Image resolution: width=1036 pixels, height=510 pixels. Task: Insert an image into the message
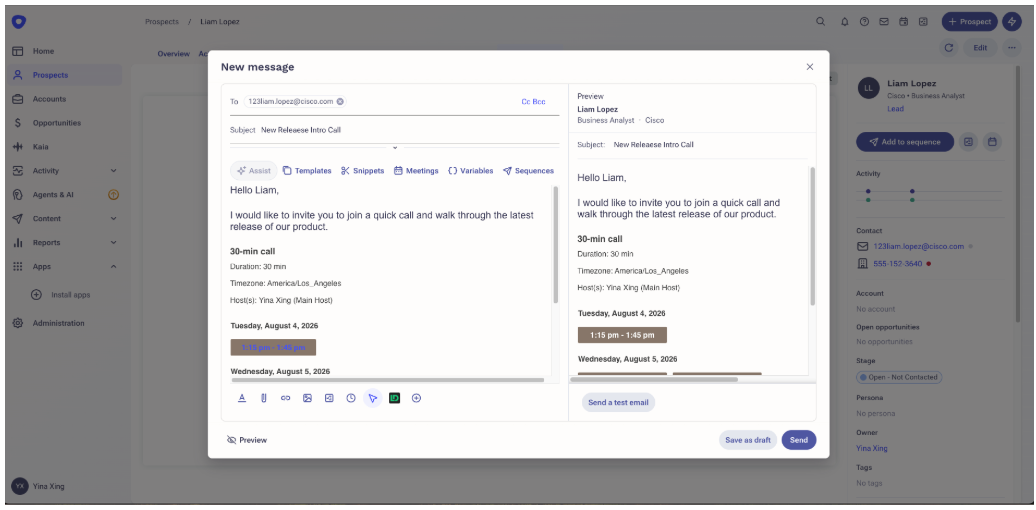point(307,398)
